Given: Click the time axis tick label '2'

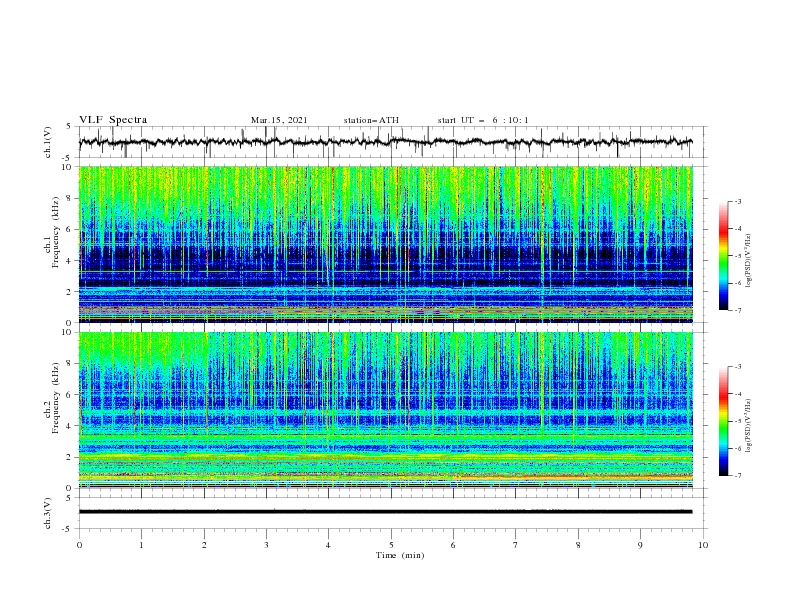Looking at the screenshot, I should [204, 545].
